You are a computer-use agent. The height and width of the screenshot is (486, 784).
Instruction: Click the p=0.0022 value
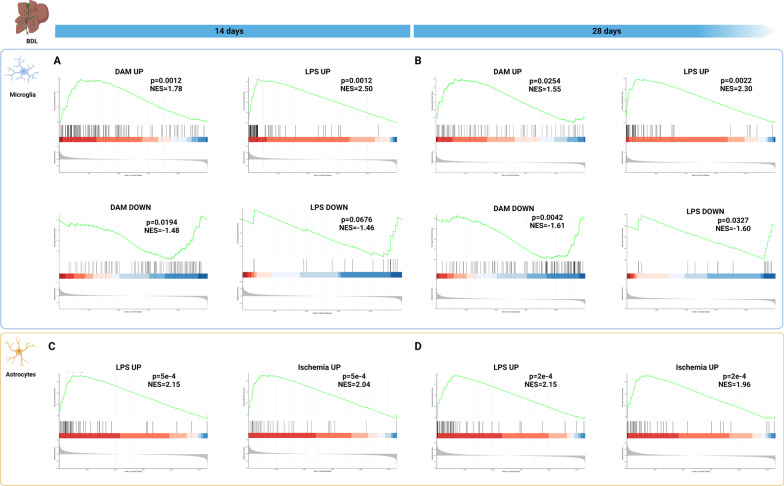736,80
